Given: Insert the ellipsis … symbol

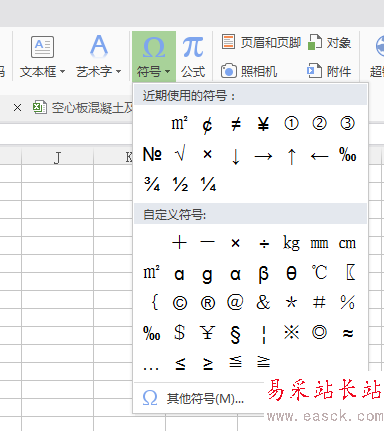Looking at the screenshot, I should click(x=151, y=368).
